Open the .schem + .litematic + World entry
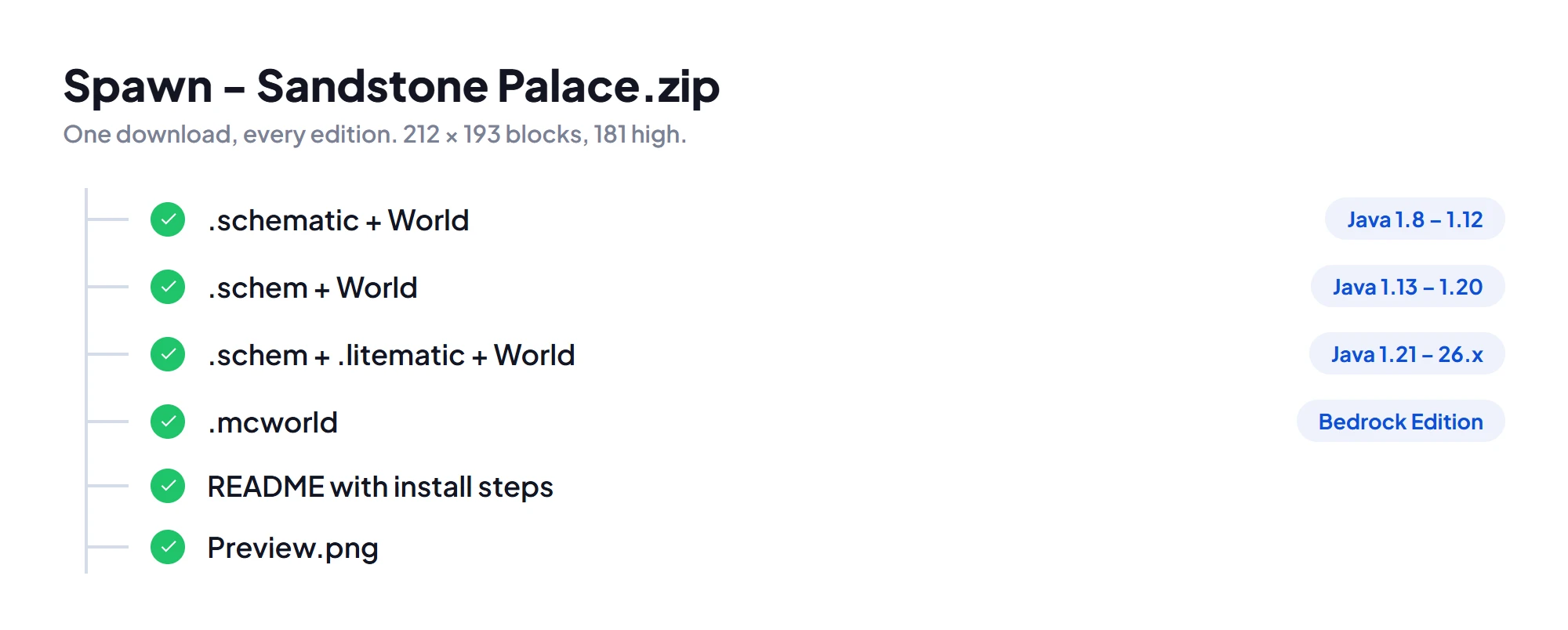 click(x=390, y=355)
